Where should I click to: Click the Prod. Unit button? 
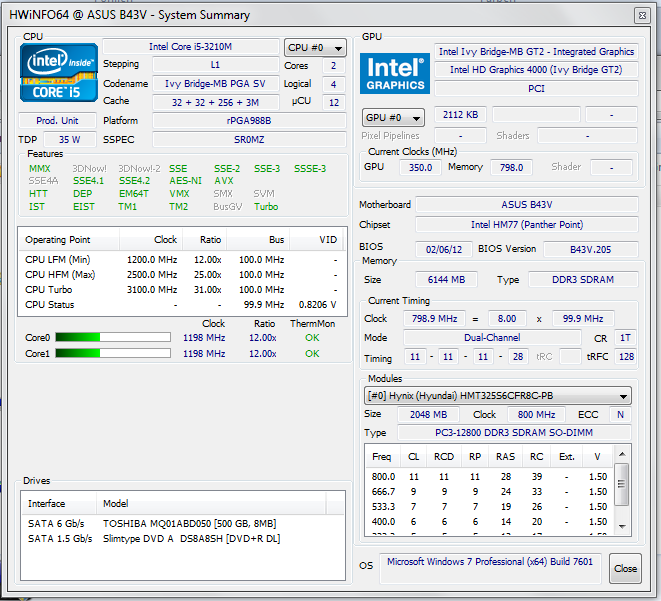point(59,121)
